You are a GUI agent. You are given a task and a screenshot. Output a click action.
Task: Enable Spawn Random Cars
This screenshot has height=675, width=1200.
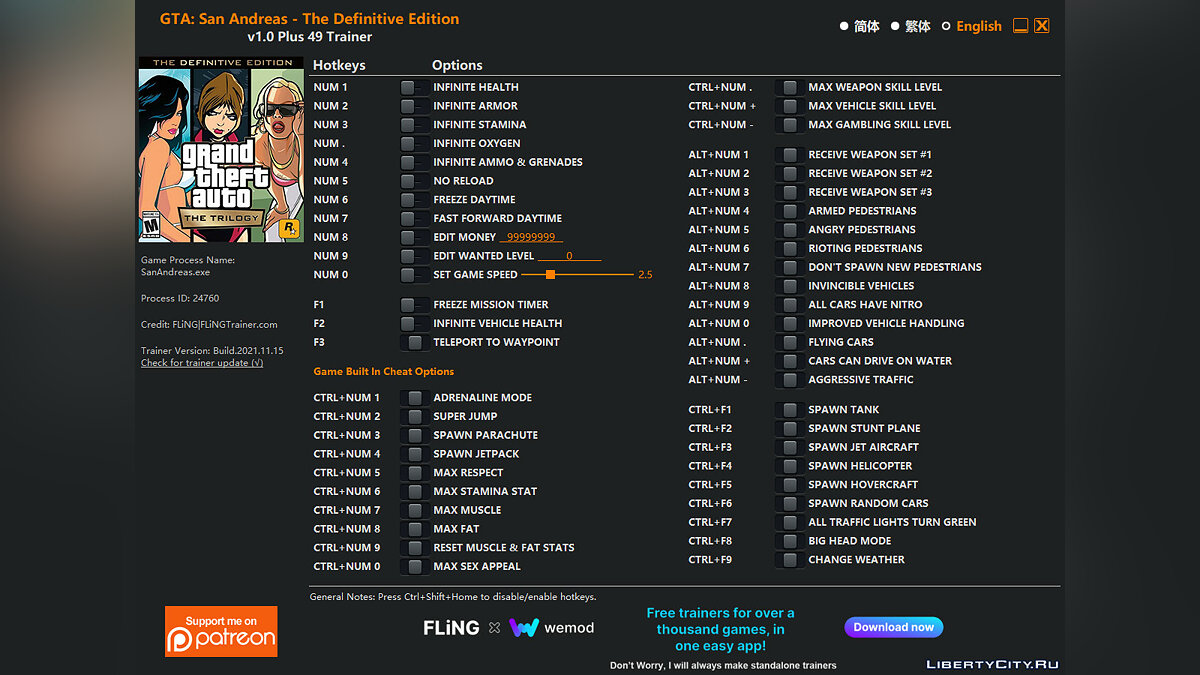pyautogui.click(x=790, y=504)
